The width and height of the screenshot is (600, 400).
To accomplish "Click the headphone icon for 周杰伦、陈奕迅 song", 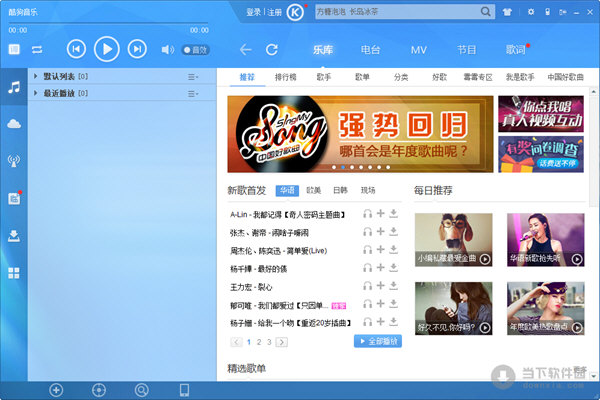I will [367, 250].
